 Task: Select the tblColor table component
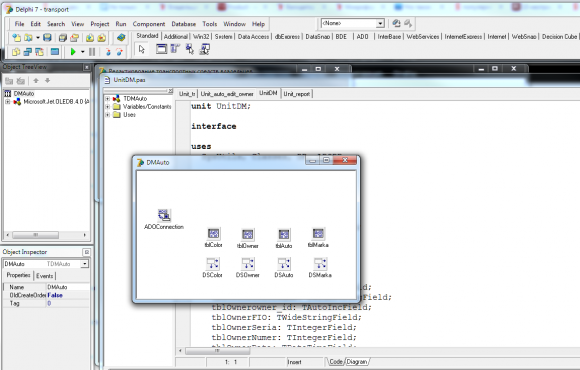click(x=213, y=233)
